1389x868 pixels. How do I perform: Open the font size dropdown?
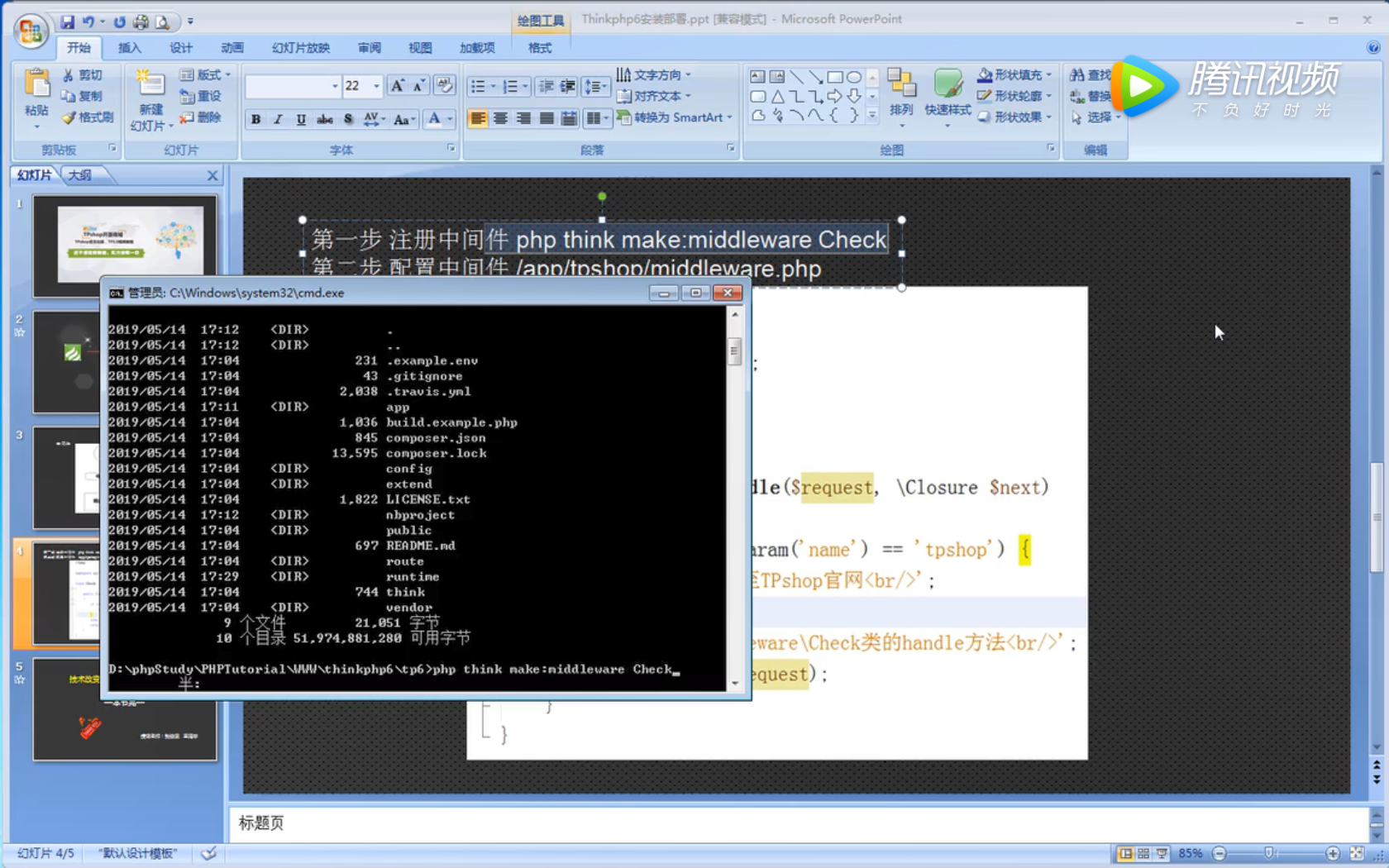(376, 86)
